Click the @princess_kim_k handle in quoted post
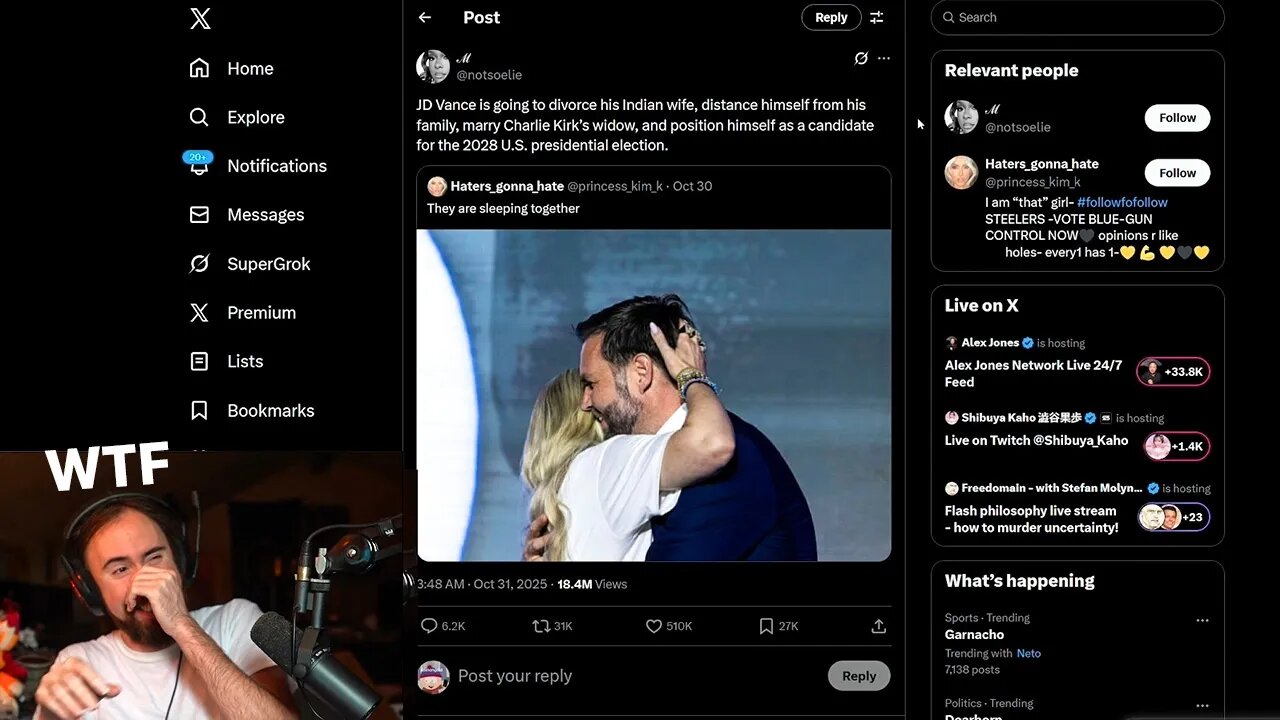The image size is (1280, 720). (616, 186)
